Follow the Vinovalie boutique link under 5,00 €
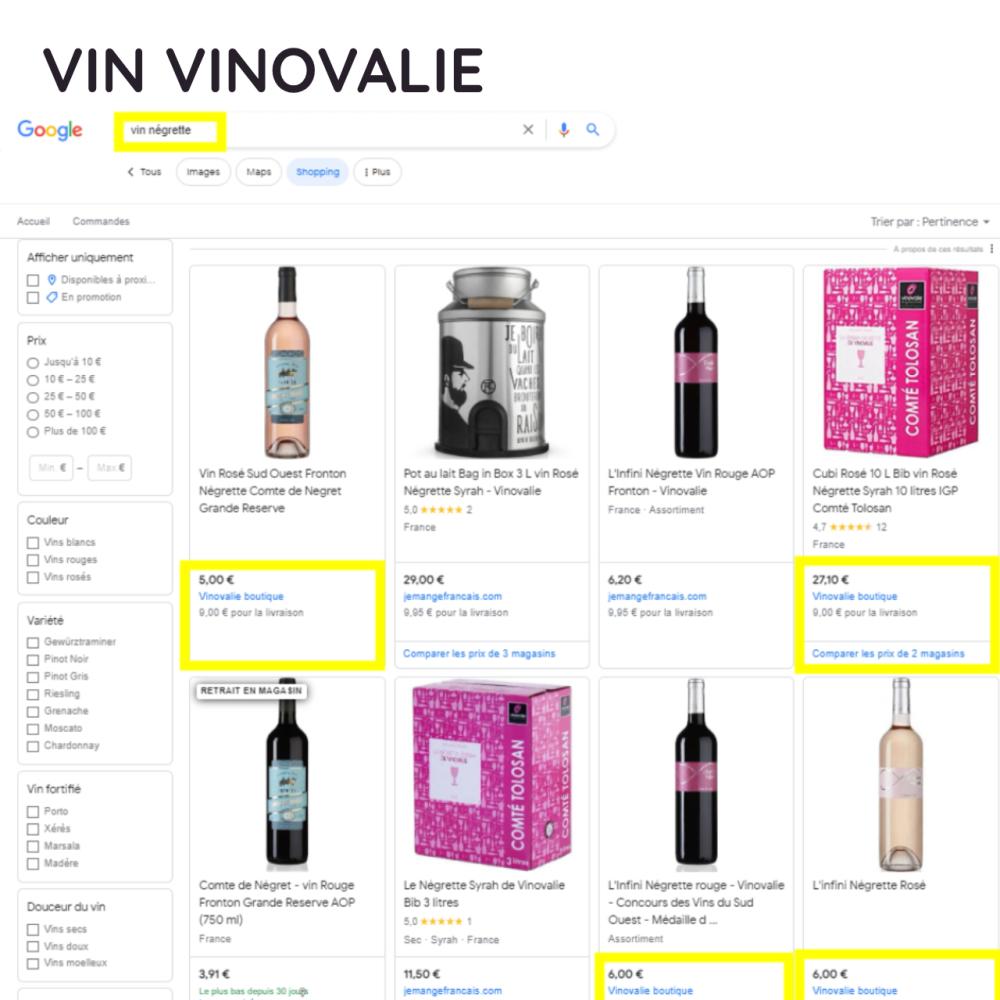This screenshot has height=1000, width=1000. pyautogui.click(x=241, y=596)
